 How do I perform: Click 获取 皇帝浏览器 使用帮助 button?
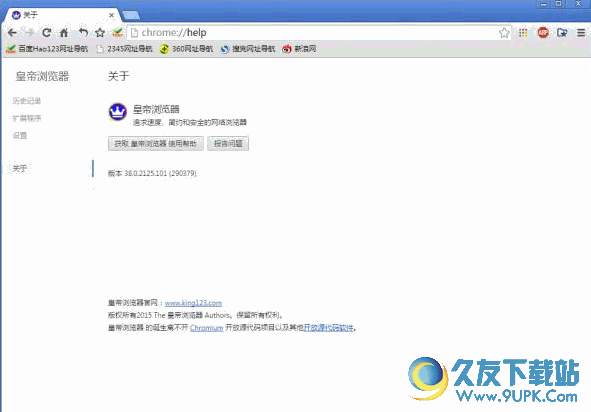click(x=156, y=143)
